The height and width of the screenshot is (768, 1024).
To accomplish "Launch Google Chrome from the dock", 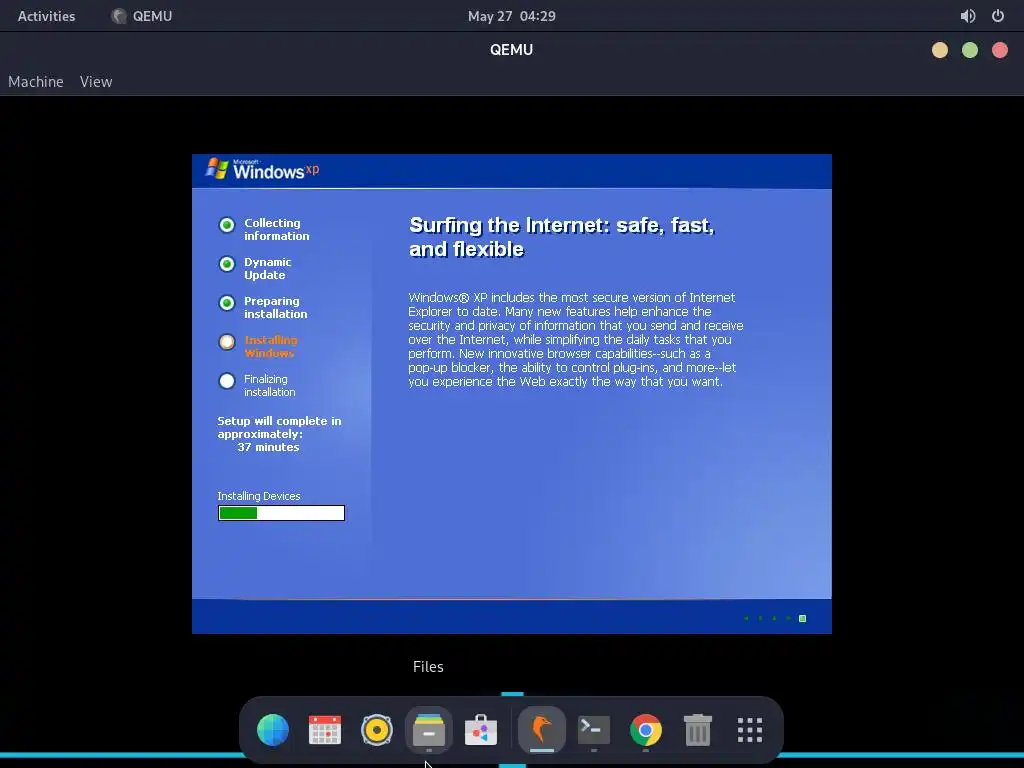I will [645, 729].
